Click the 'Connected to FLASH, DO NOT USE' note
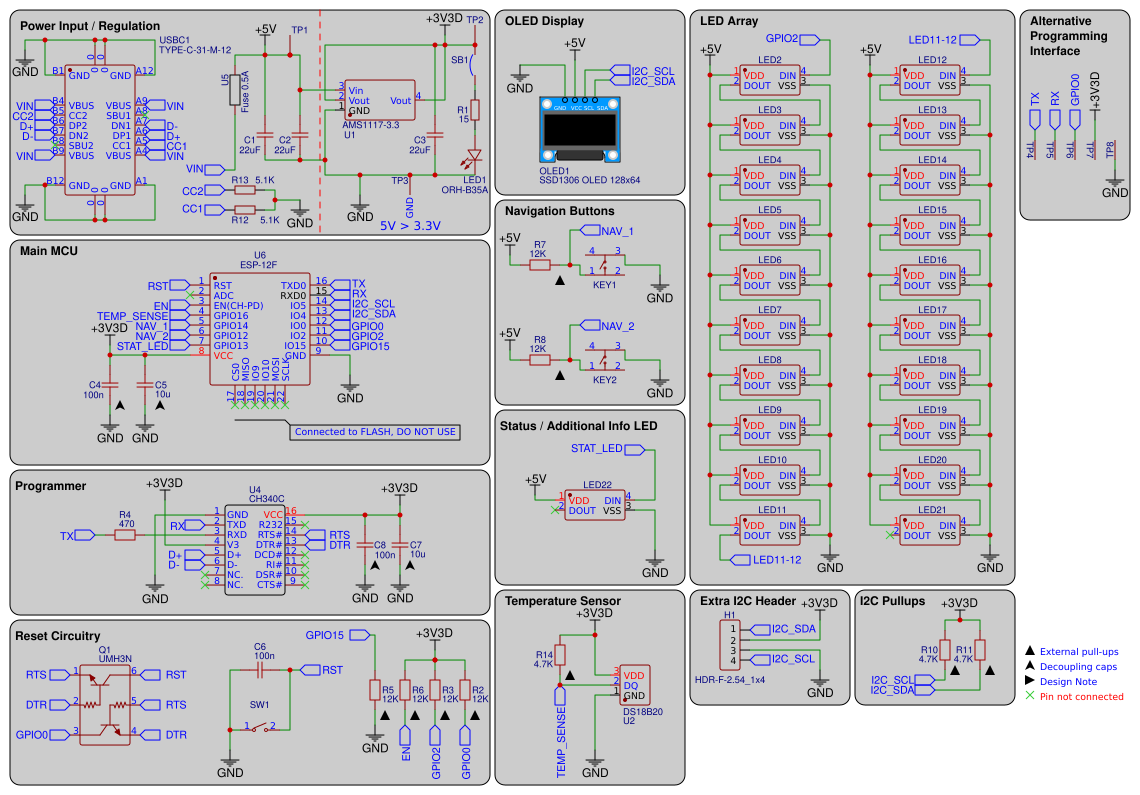1140x795 pixels. pyautogui.click(x=375, y=432)
